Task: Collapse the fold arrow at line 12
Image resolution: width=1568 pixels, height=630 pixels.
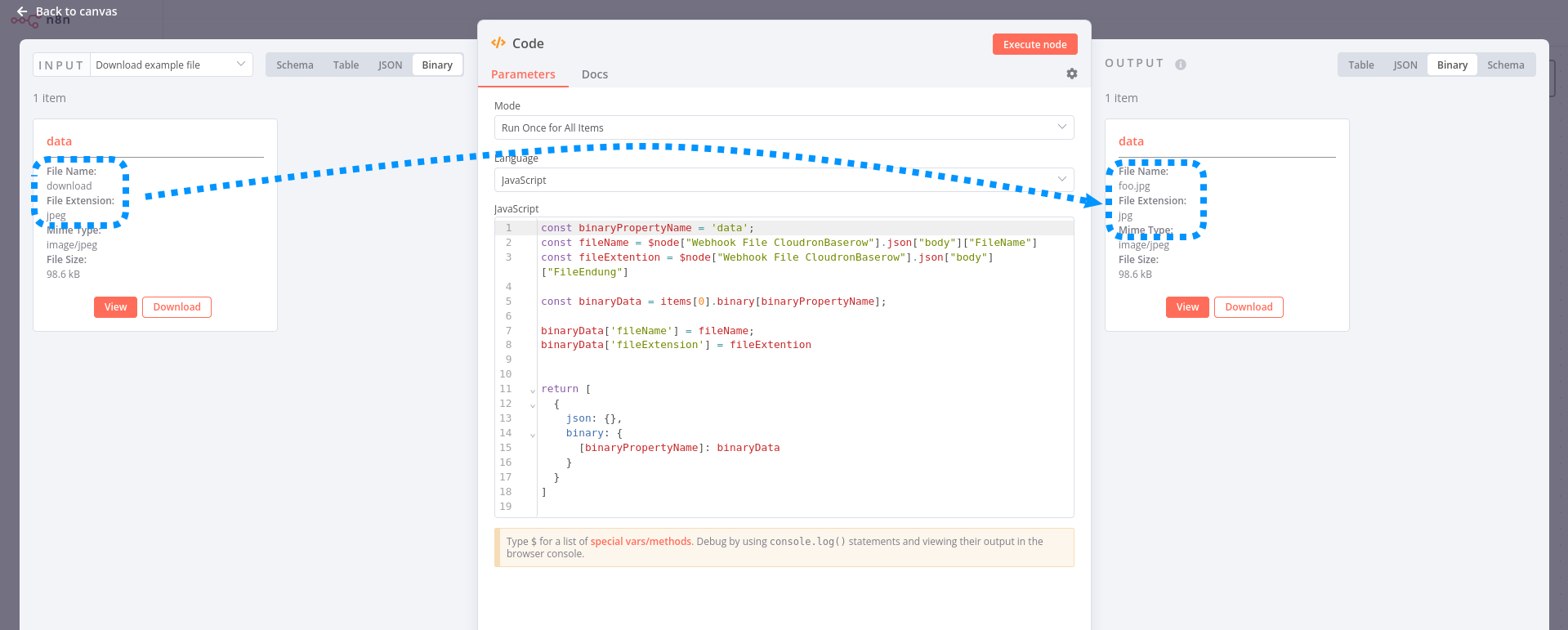Action: point(533,405)
